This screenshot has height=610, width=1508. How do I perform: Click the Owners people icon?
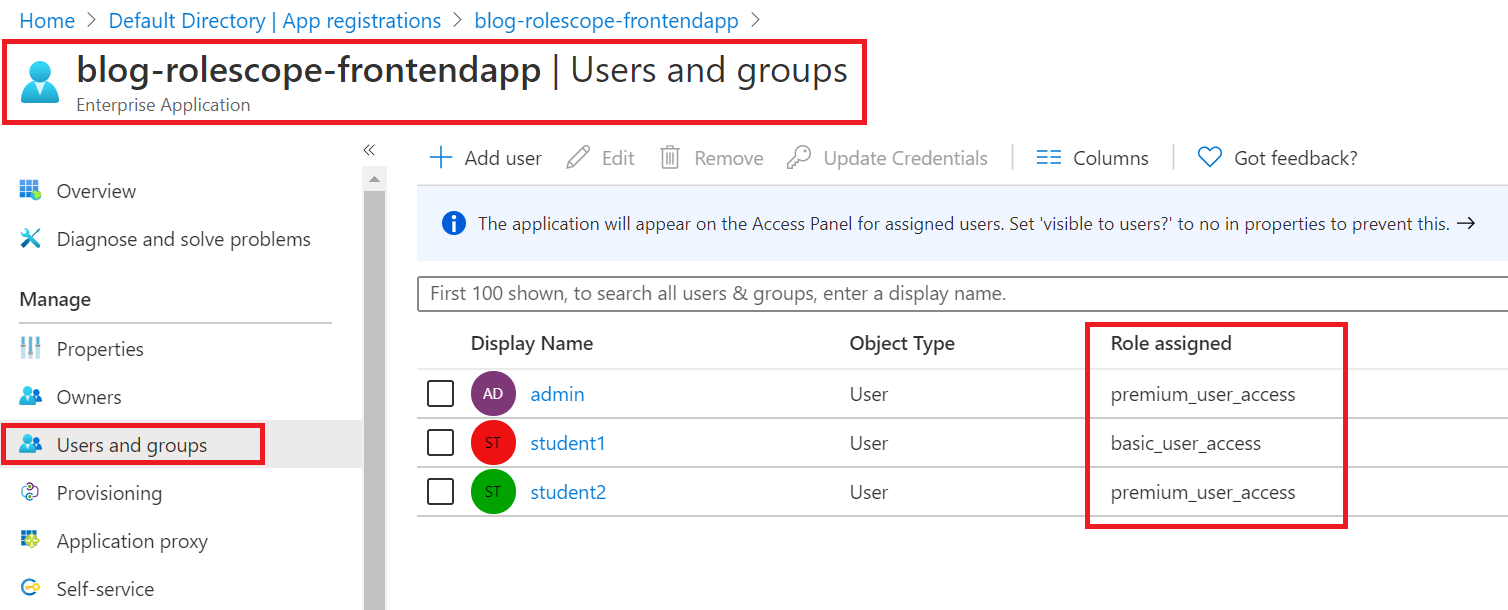pos(30,397)
